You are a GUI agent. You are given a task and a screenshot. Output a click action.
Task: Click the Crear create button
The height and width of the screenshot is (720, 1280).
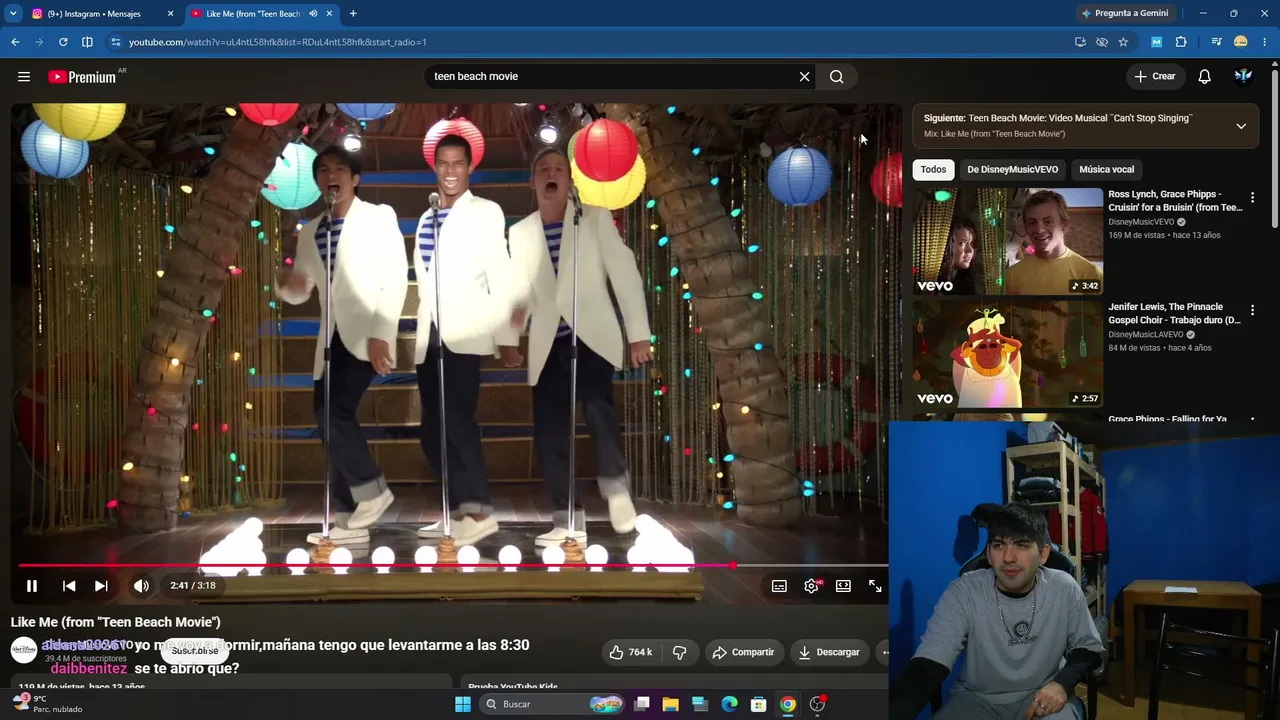(1155, 77)
